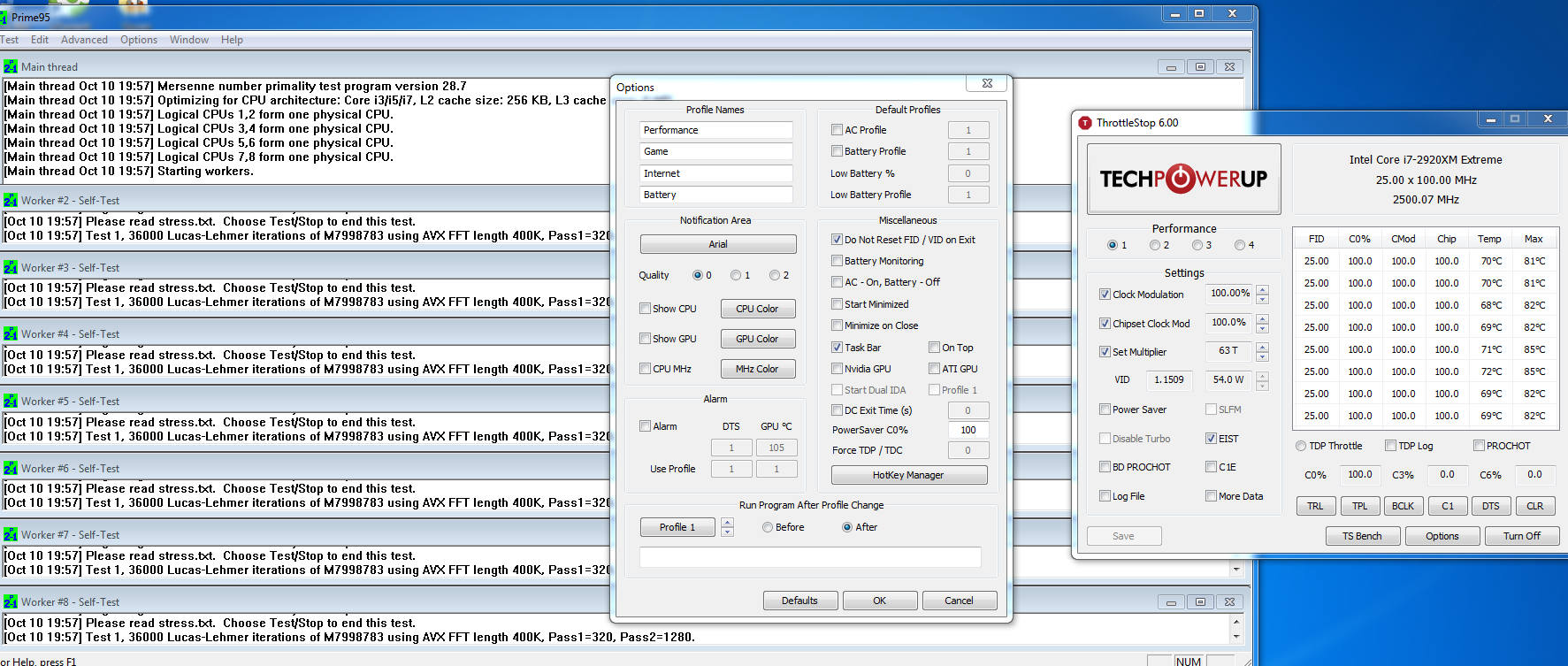Screen dimensions: 1568x666
Task: Minimize the Worker #8 child window
Action: click(x=1171, y=602)
